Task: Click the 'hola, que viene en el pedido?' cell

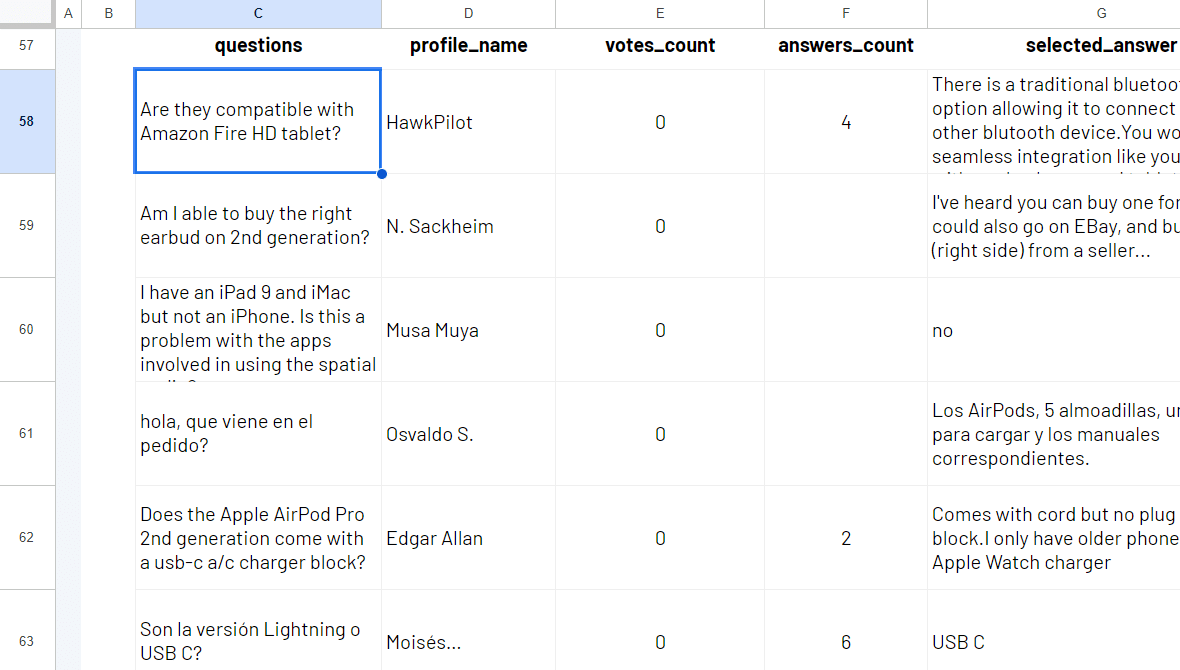Action: point(258,434)
